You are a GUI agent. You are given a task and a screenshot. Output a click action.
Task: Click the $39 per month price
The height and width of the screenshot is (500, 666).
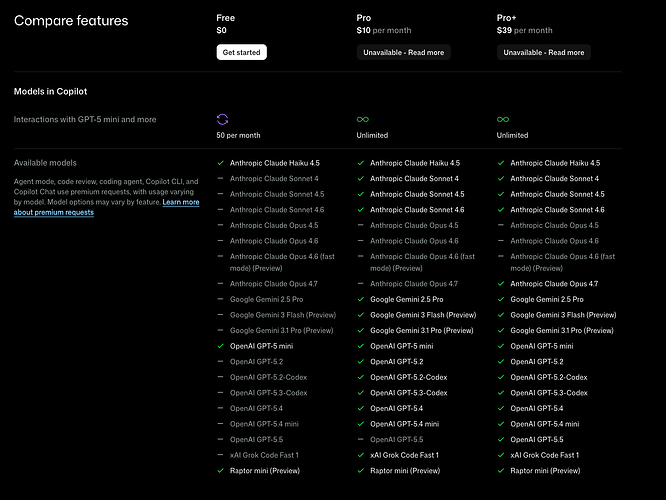[524, 30]
